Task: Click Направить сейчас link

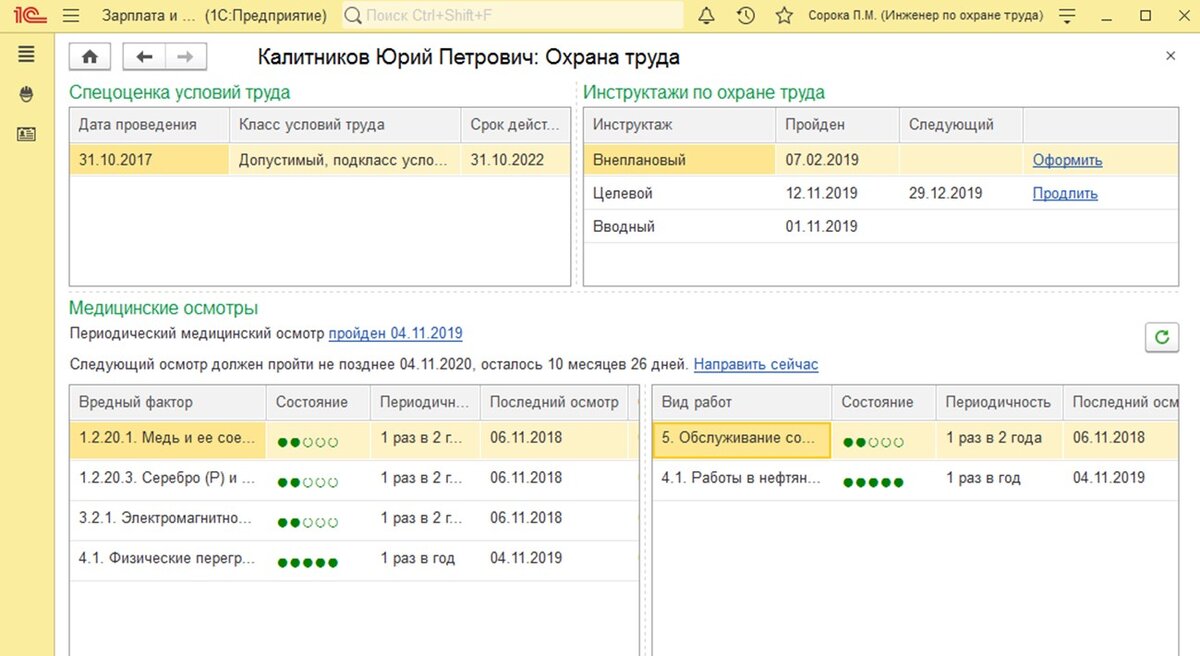Action: tap(756, 364)
